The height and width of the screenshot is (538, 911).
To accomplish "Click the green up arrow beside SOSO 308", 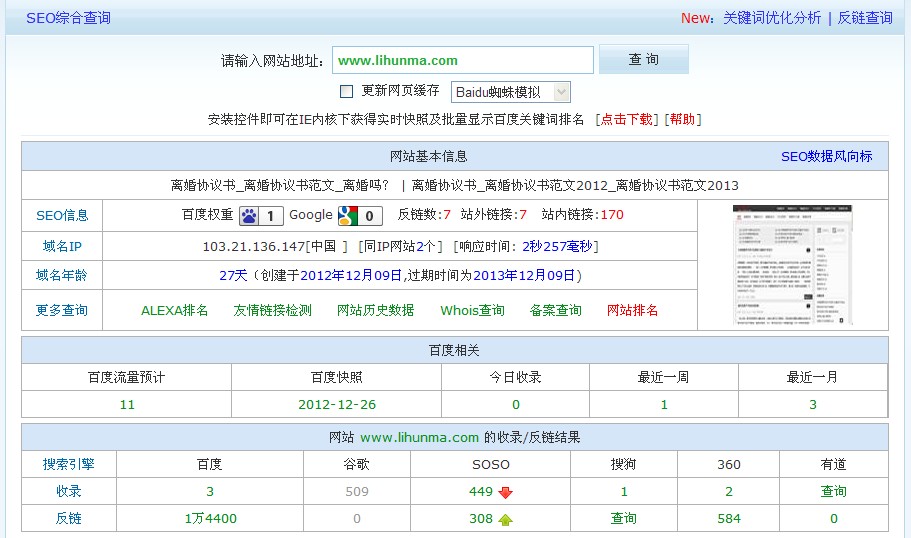I will pyautogui.click(x=506, y=519).
